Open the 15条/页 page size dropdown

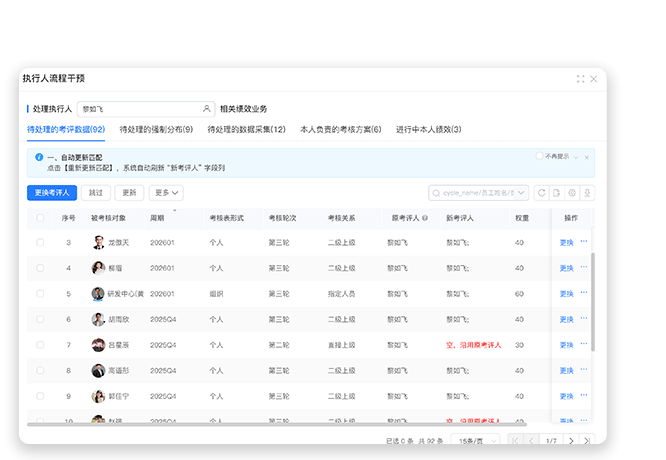coord(474,440)
